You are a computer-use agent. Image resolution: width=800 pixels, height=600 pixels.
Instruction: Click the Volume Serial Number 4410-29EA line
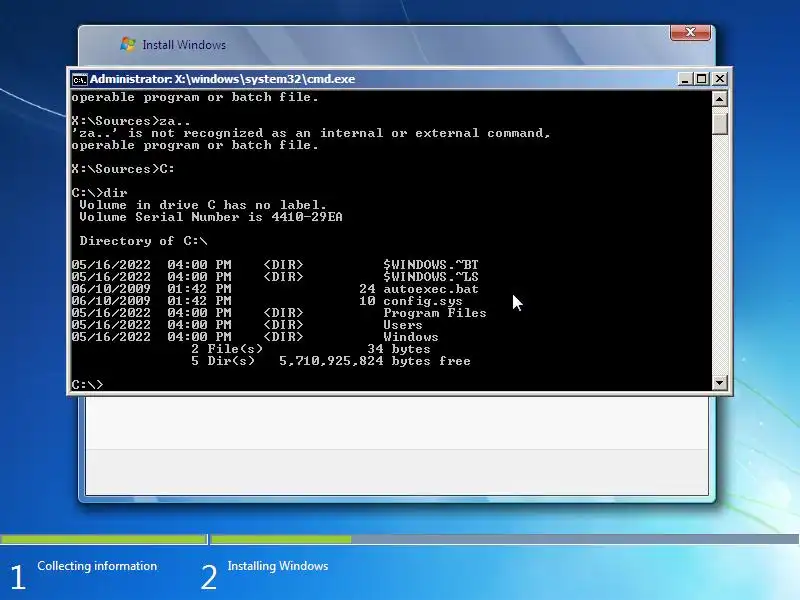pyautogui.click(x=211, y=217)
